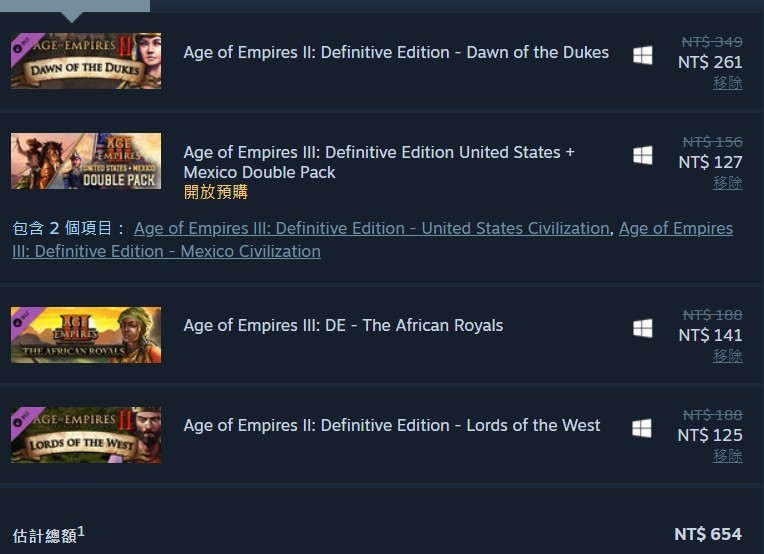Click The African Royals title text

click(343, 325)
